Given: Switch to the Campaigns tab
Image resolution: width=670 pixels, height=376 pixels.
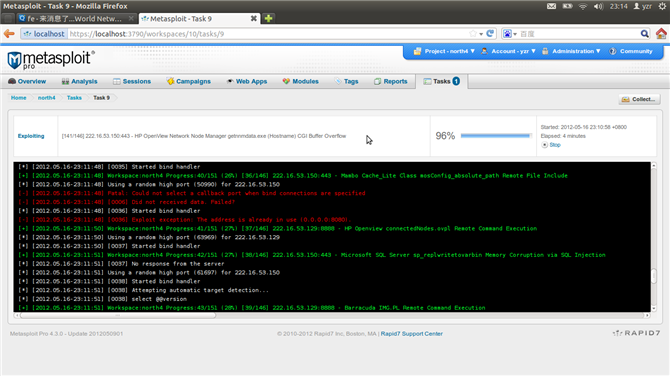Looking at the screenshot, I should [188, 81].
